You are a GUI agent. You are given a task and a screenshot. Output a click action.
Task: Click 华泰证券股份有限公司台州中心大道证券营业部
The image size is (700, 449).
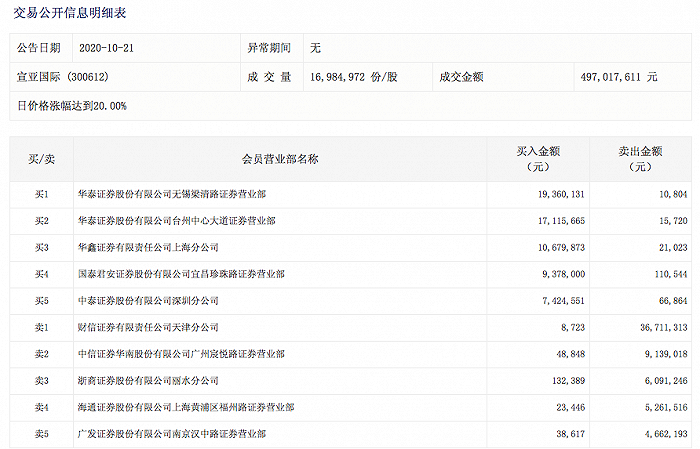click(177, 221)
